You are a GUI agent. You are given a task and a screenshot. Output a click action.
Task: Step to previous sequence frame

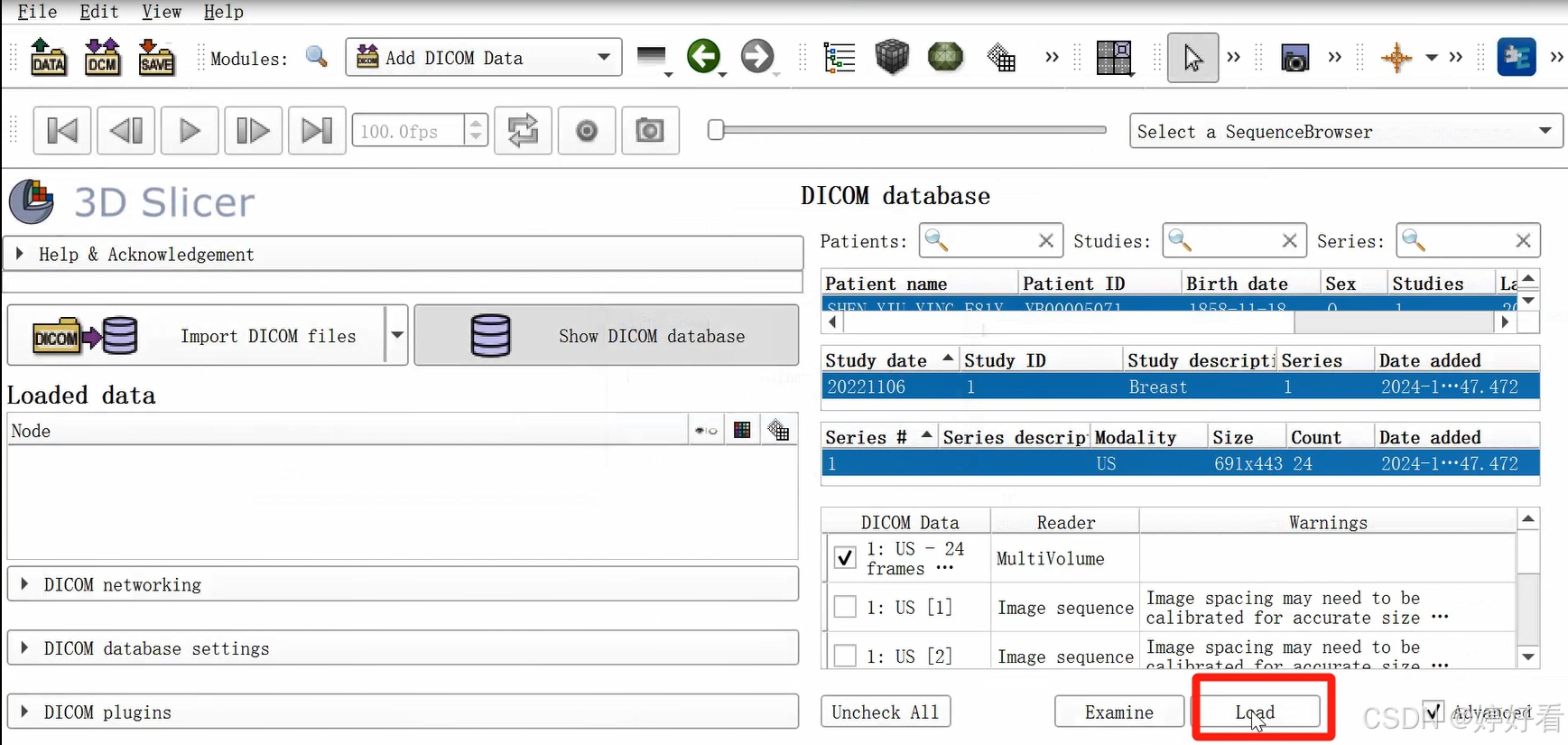pyautogui.click(x=125, y=131)
